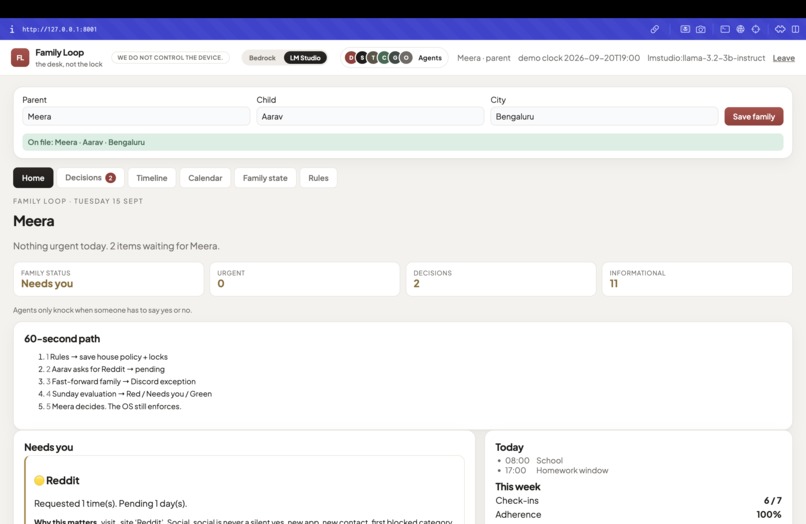Click the download tray icon in the blue bar
This screenshot has width=806, height=524.
[x=685, y=29]
